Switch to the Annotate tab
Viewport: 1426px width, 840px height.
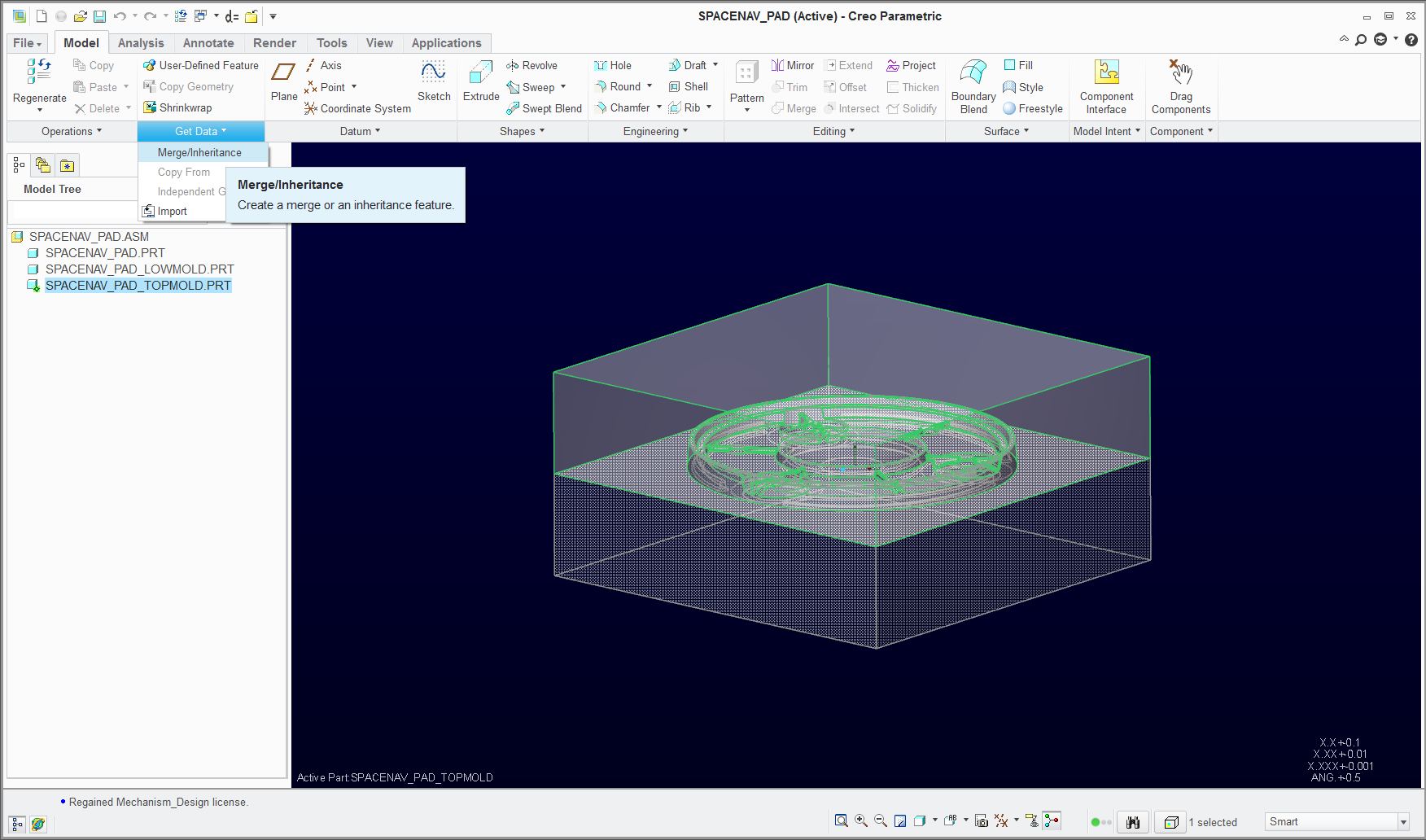208,43
